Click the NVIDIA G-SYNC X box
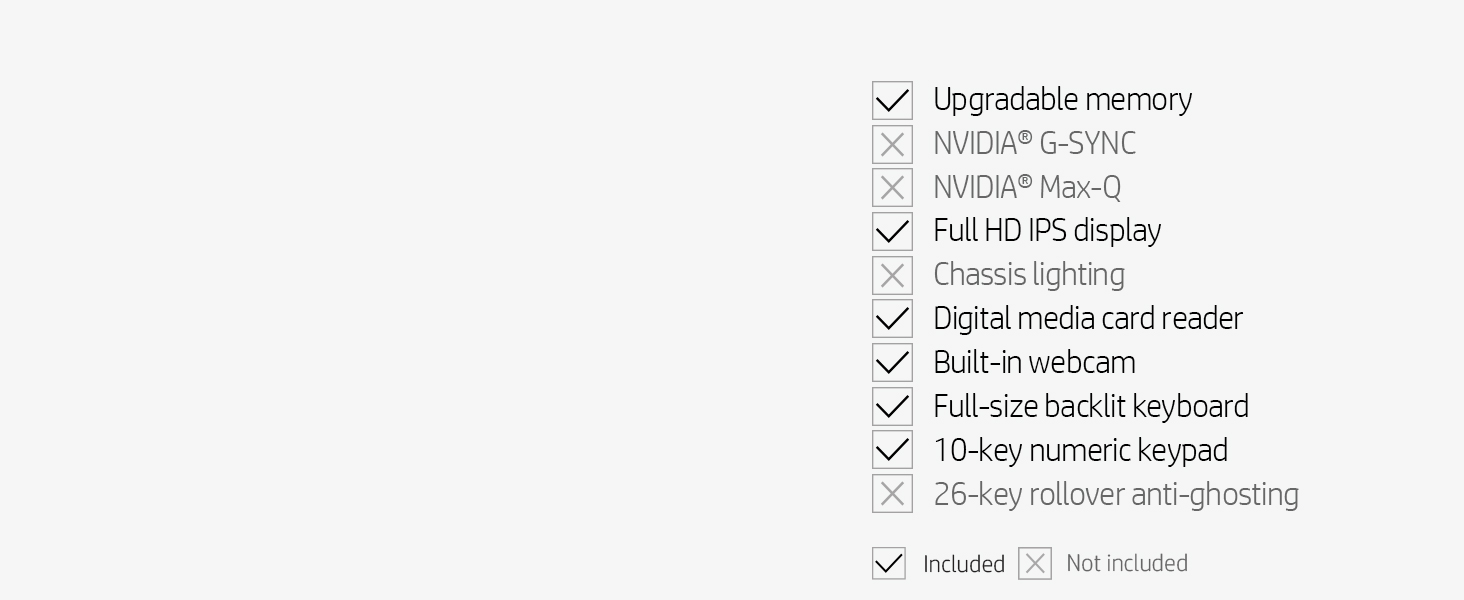Viewport: 1464px width, 600px height. (892, 145)
